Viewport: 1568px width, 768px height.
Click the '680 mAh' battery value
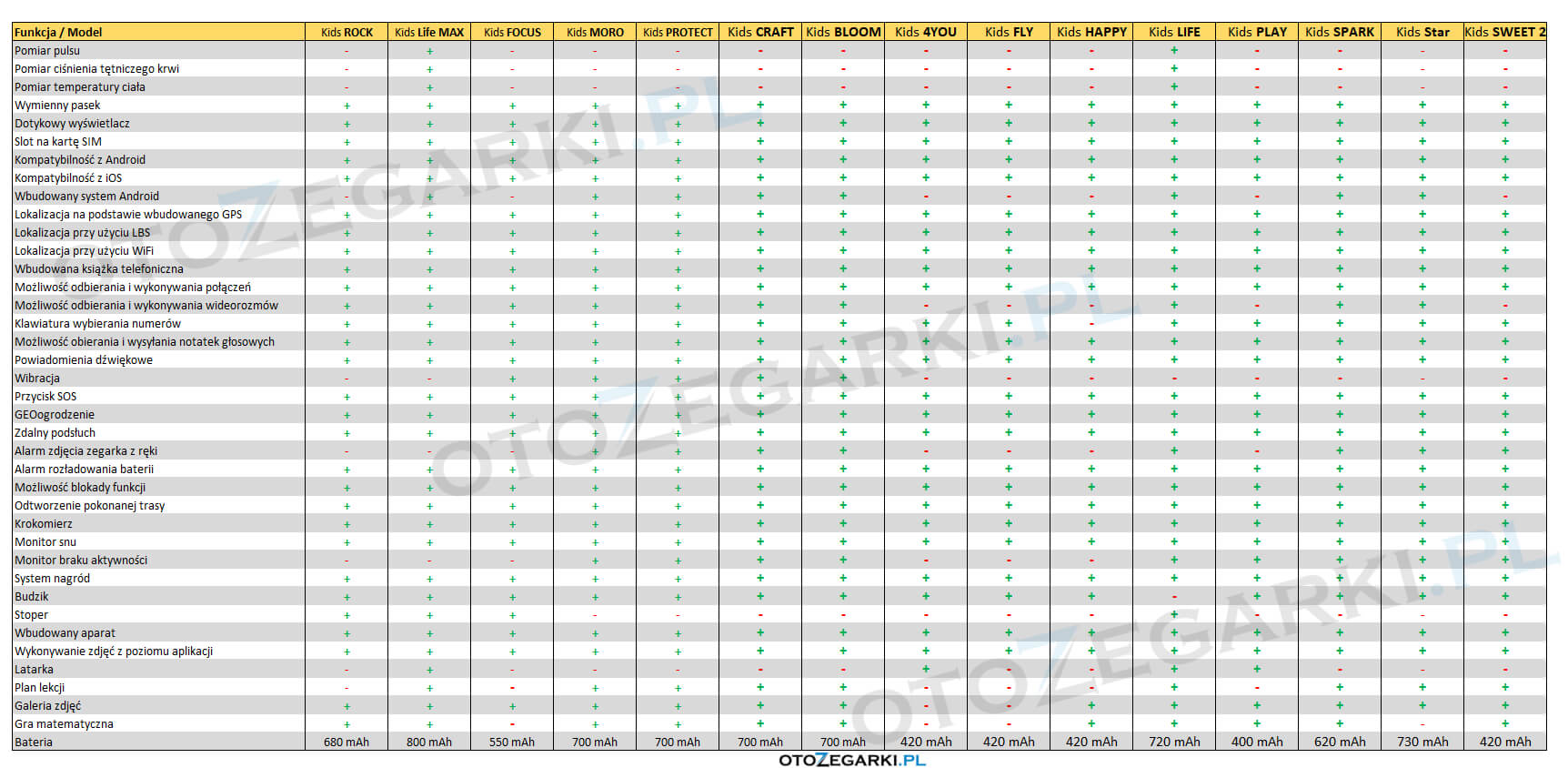[347, 743]
